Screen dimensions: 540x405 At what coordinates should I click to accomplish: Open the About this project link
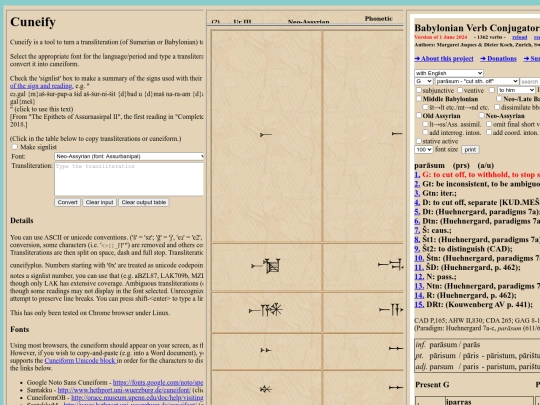[x=444, y=59]
